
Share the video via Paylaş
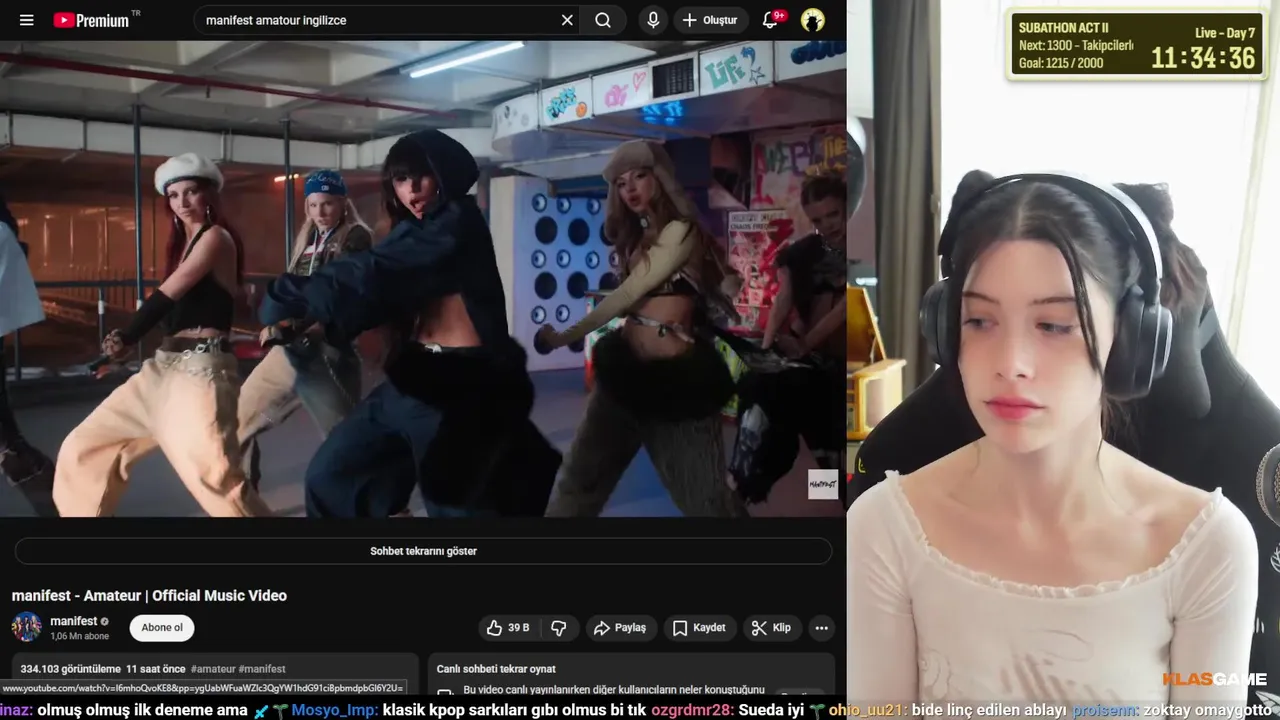(x=620, y=628)
